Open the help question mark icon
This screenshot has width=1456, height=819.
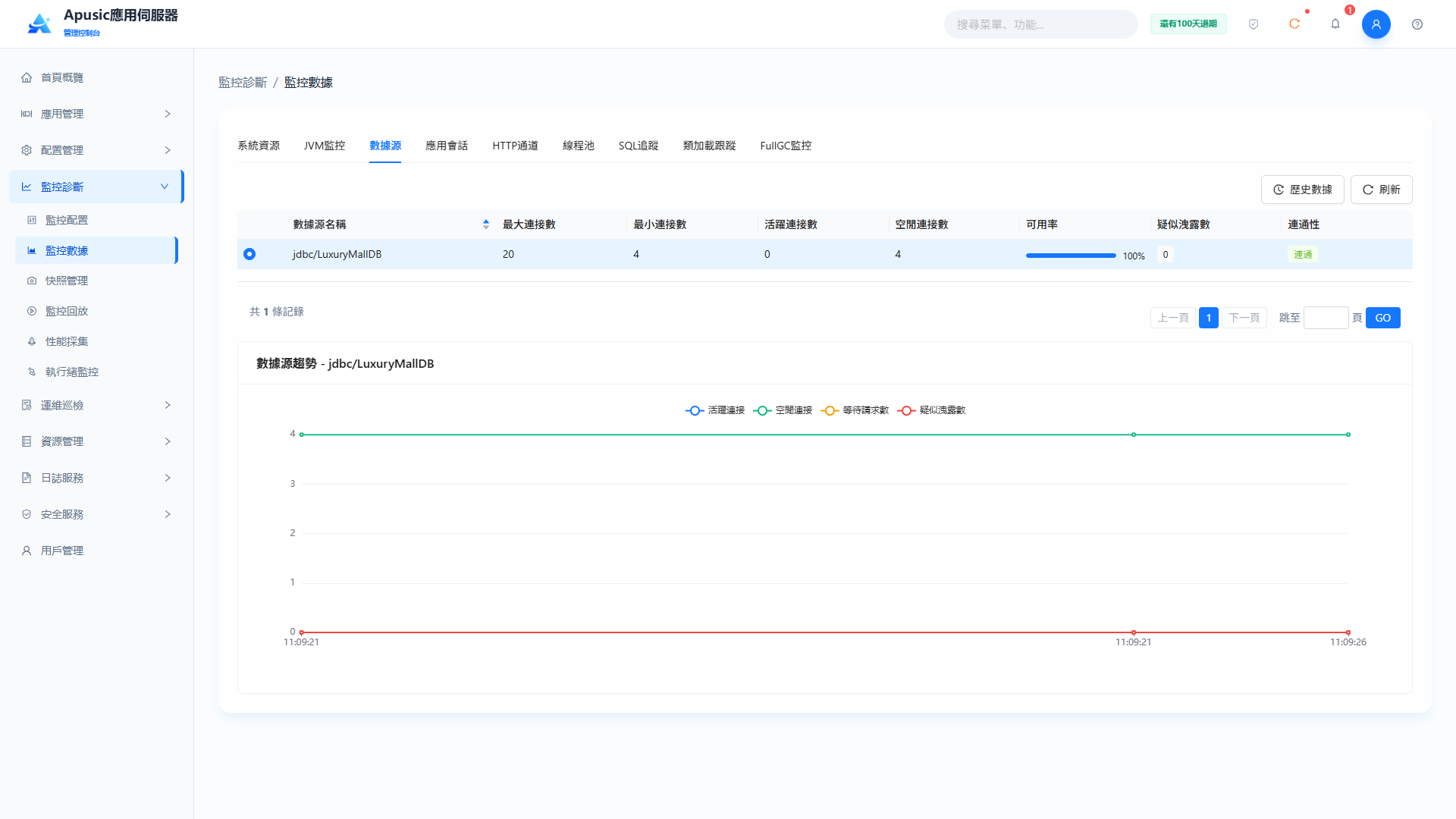pos(1417,24)
